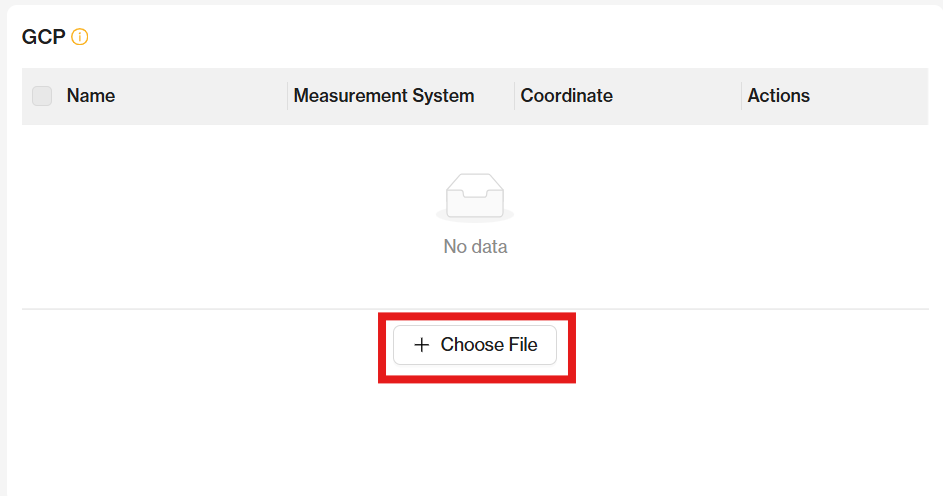
Task: Click the Actions column header
Action: [778, 96]
